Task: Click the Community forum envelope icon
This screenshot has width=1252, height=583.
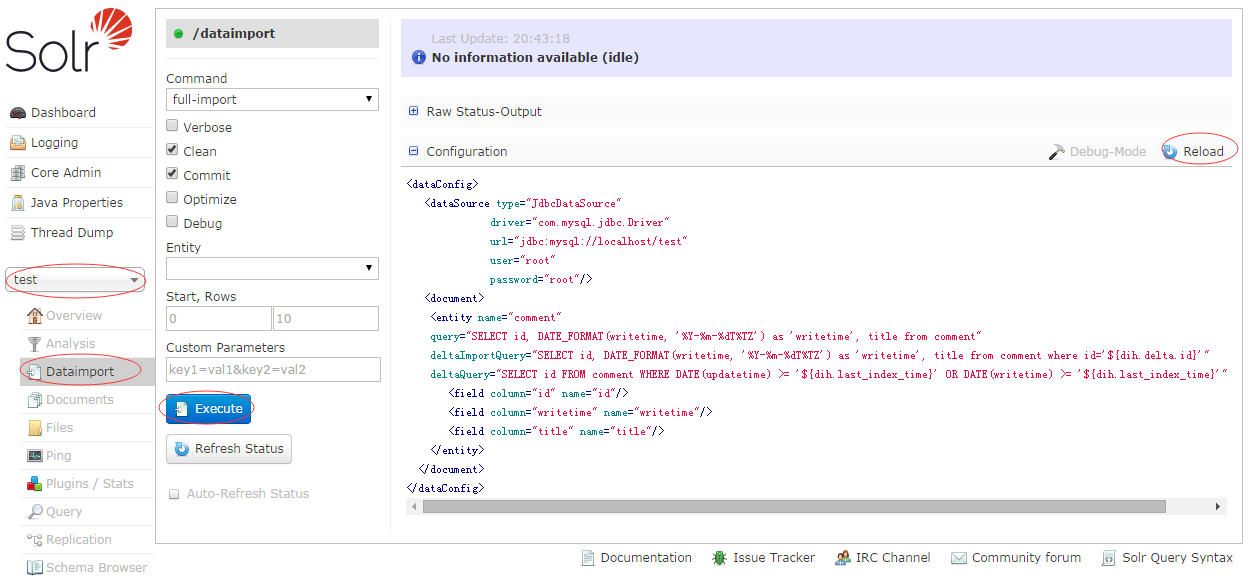Action: tap(959, 558)
